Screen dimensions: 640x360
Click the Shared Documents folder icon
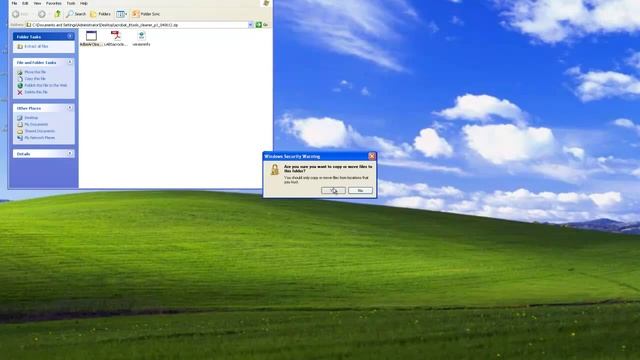click(x=20, y=131)
